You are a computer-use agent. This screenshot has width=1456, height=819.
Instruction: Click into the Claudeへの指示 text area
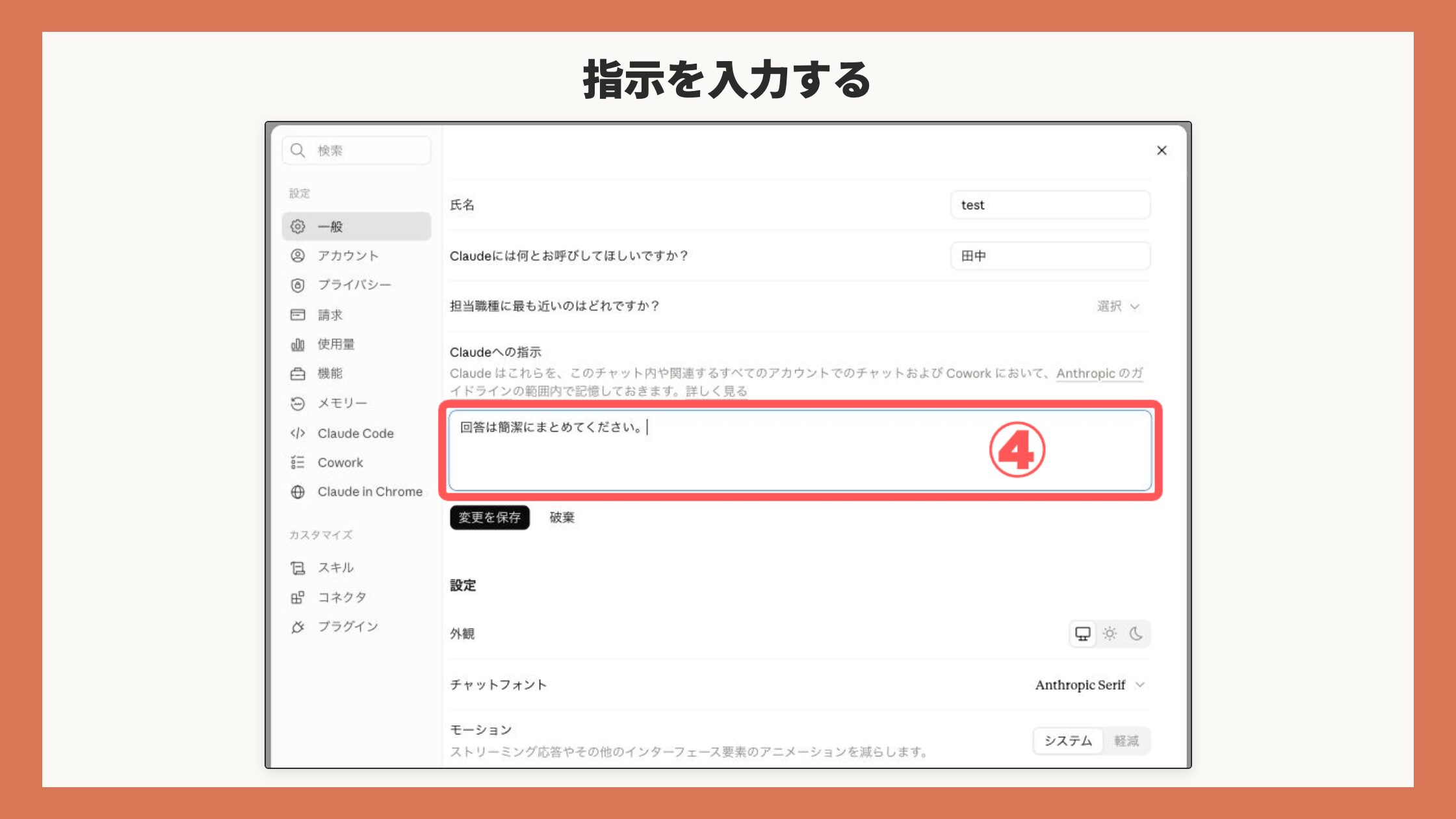pos(800,450)
